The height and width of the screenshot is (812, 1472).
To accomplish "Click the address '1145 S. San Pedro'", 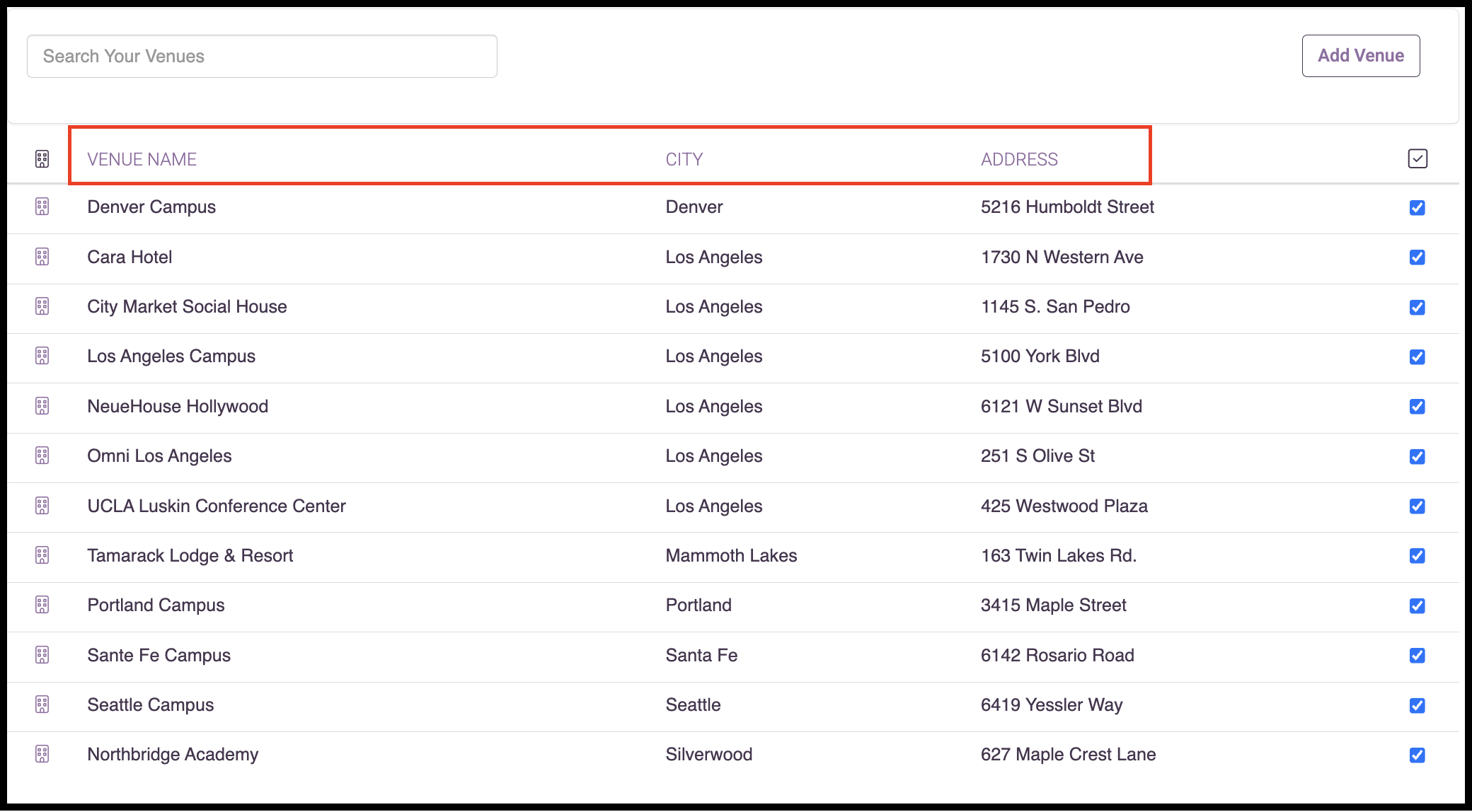I will pyautogui.click(x=1055, y=306).
